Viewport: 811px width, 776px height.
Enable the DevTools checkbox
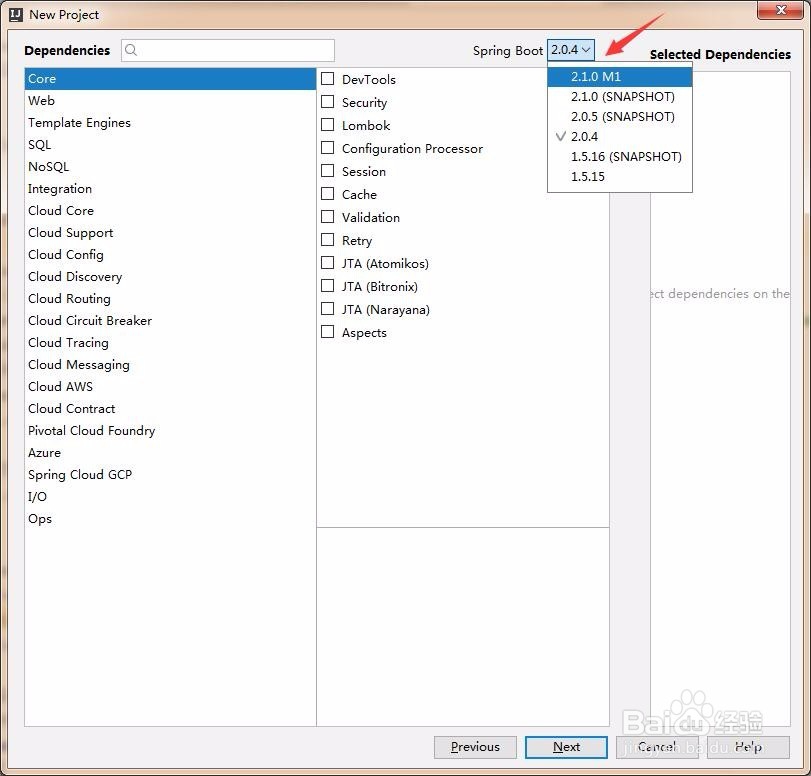click(327, 79)
